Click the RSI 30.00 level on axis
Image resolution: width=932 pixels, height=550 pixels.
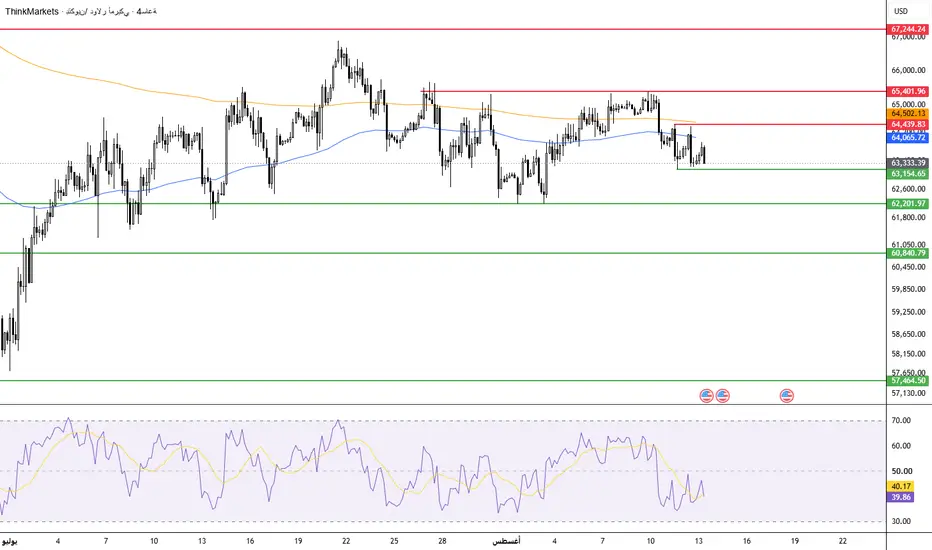[x=901, y=521]
